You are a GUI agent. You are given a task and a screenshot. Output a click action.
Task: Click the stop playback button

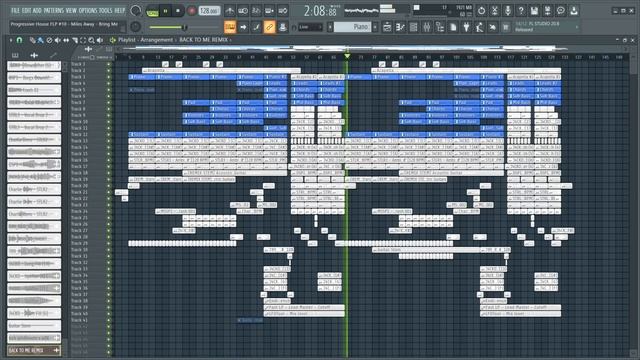[x=178, y=11]
